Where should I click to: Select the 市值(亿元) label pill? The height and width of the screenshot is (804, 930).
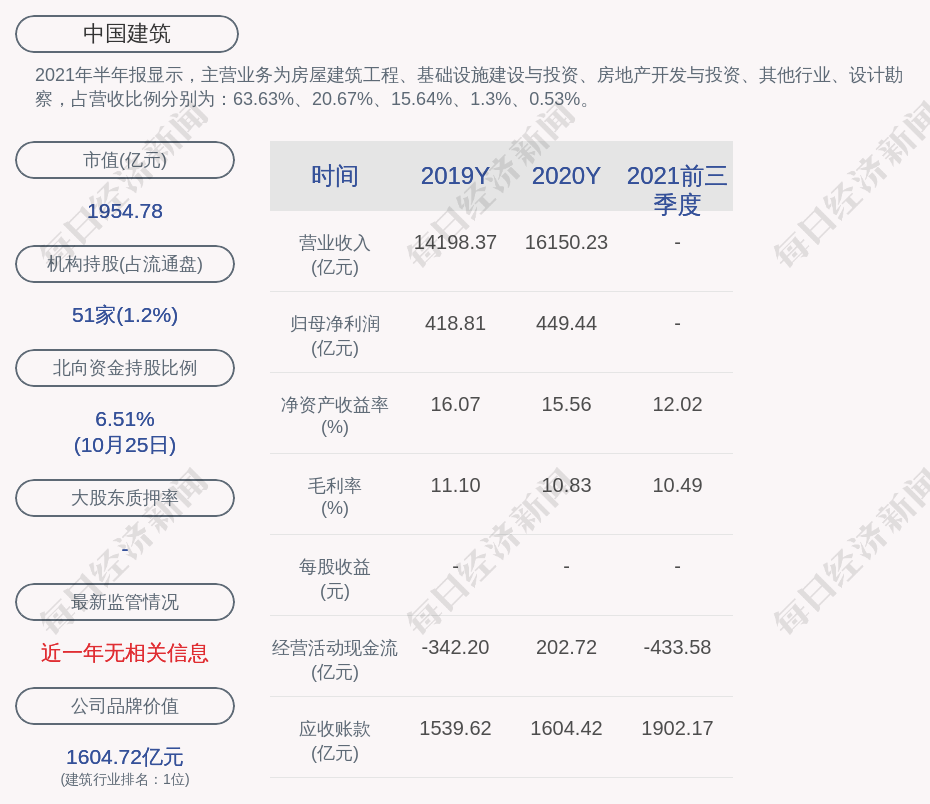pos(125,160)
